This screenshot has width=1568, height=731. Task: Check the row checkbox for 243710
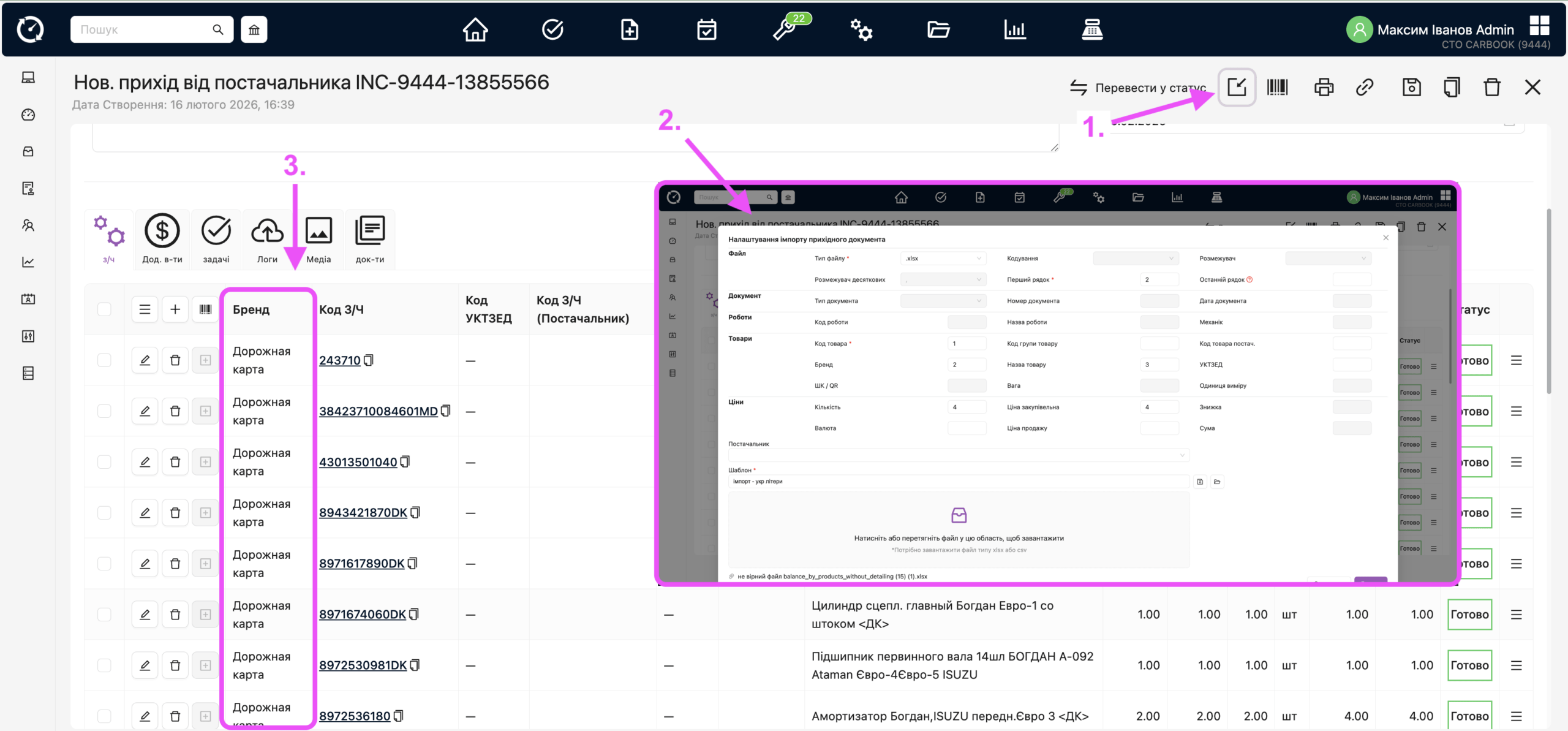coord(104,360)
